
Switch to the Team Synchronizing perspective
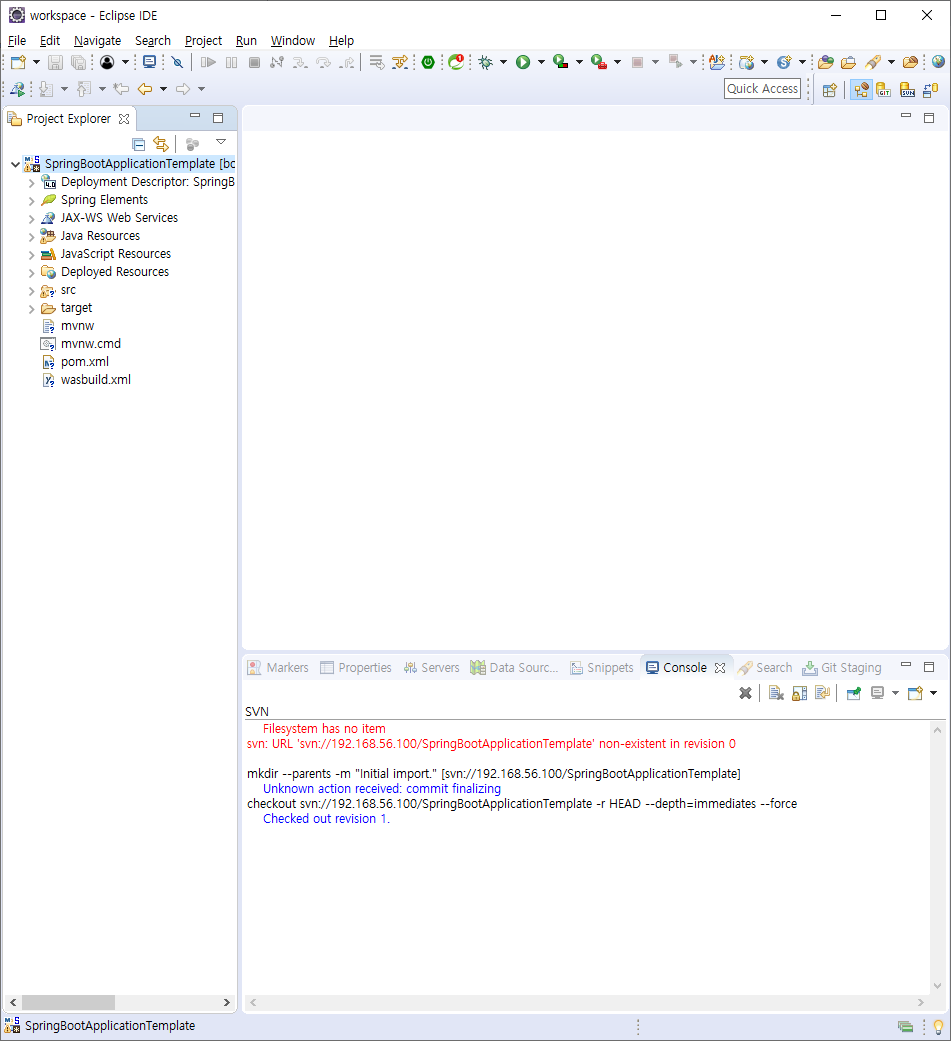(x=931, y=90)
